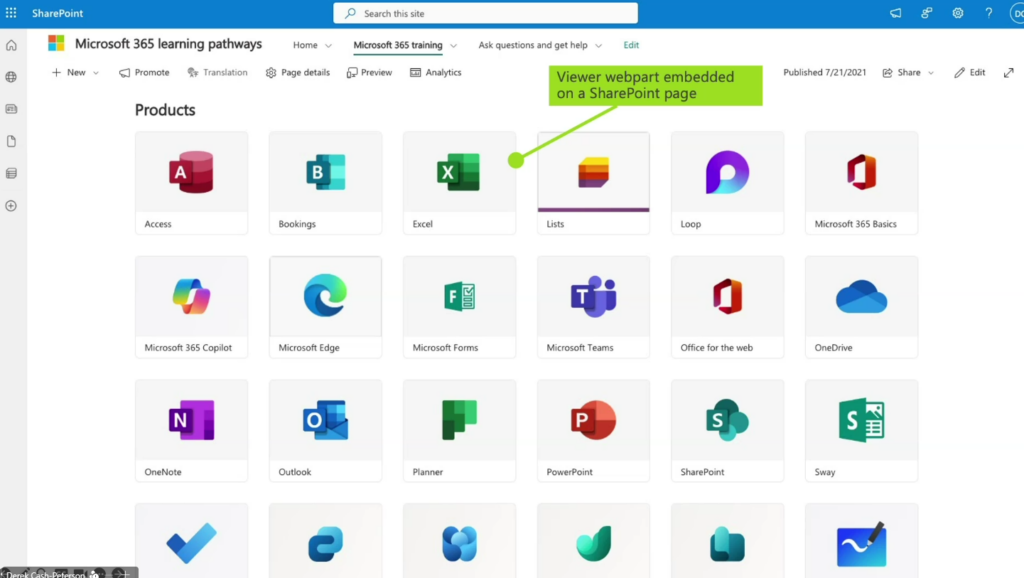Open the SharePoint app launcher waffle
Screen dimensions: 1024x578
point(11,13)
